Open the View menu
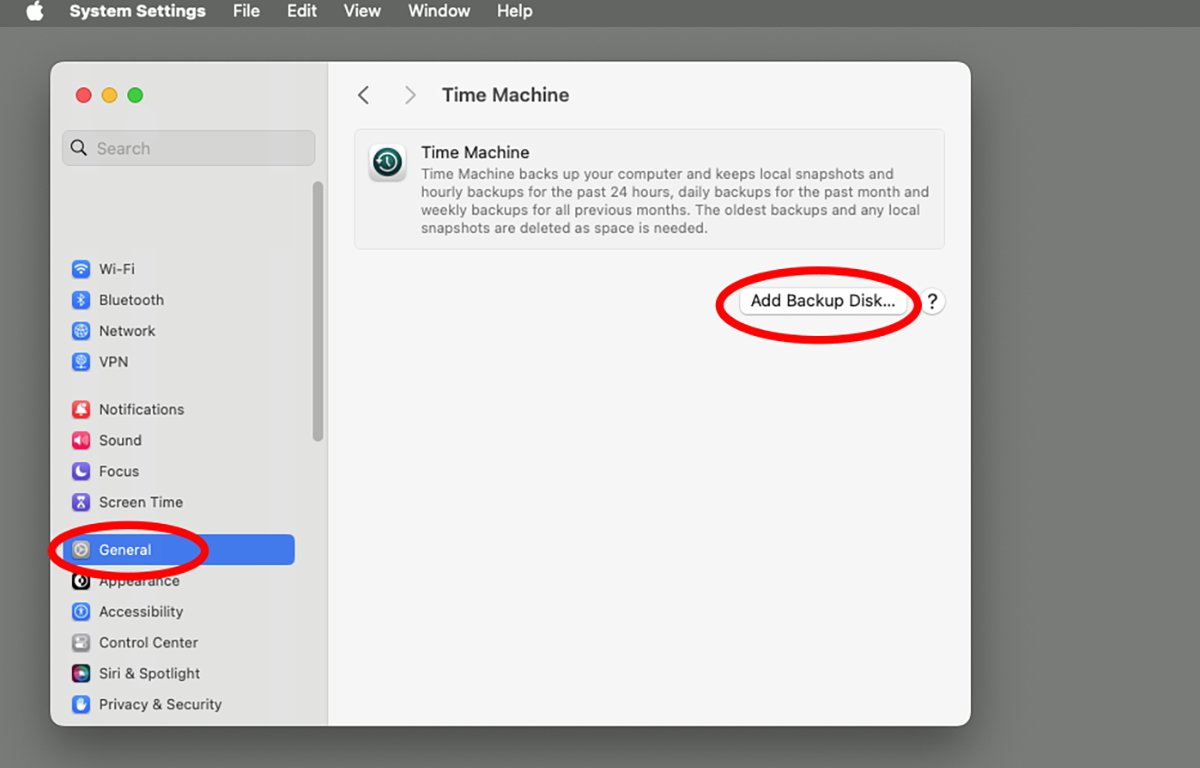This screenshot has width=1200, height=768. click(362, 11)
